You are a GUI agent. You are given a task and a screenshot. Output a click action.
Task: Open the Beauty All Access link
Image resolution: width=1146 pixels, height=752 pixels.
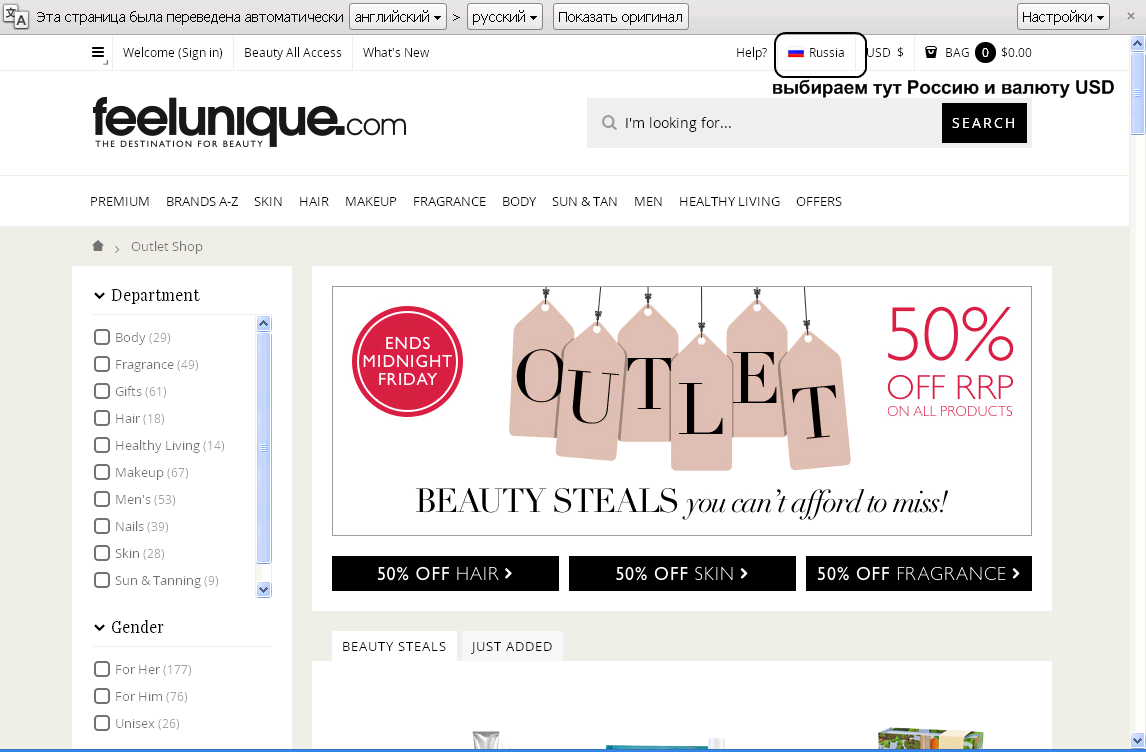(x=292, y=53)
